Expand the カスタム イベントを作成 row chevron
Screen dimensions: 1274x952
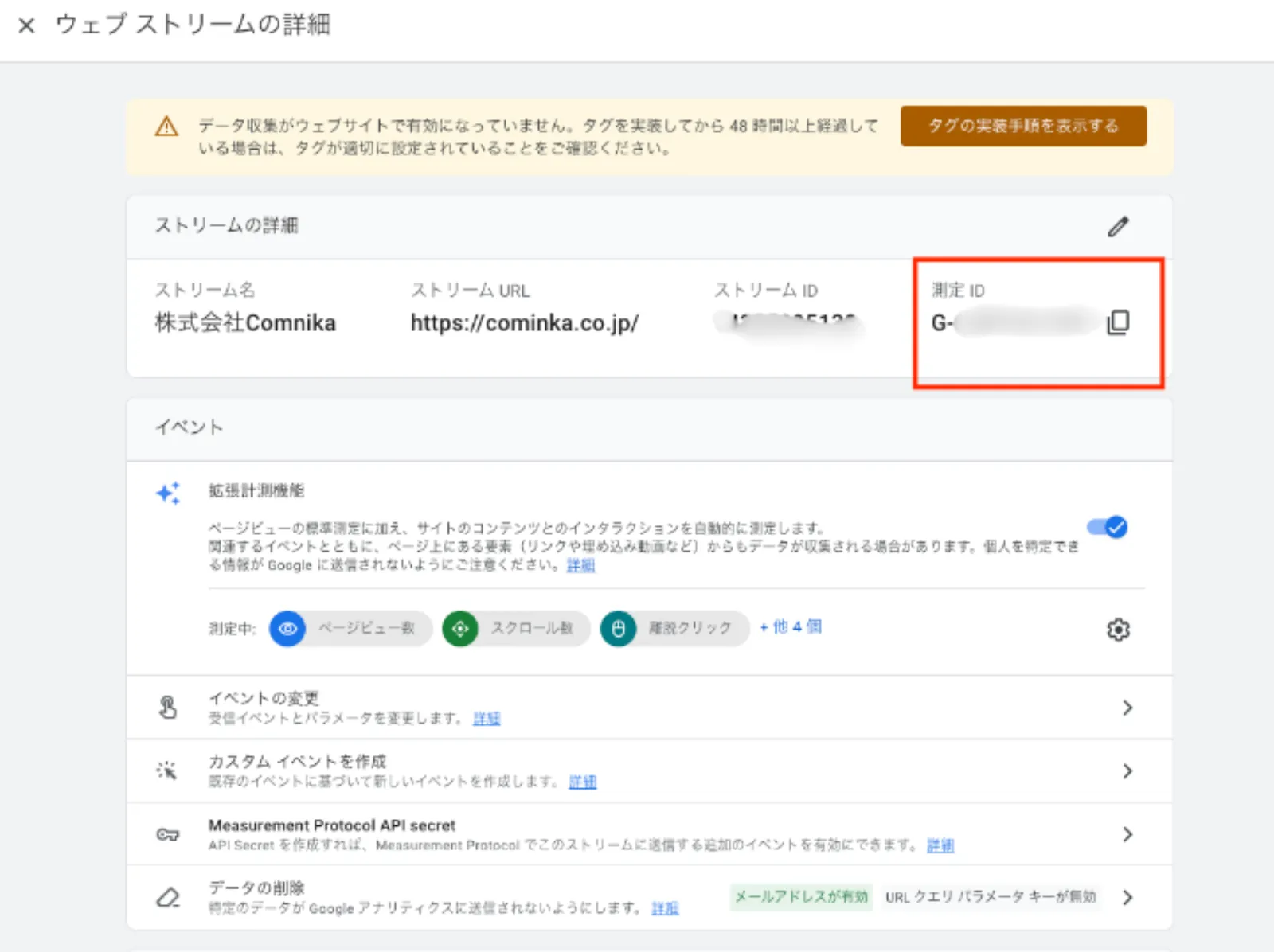[x=1127, y=771]
